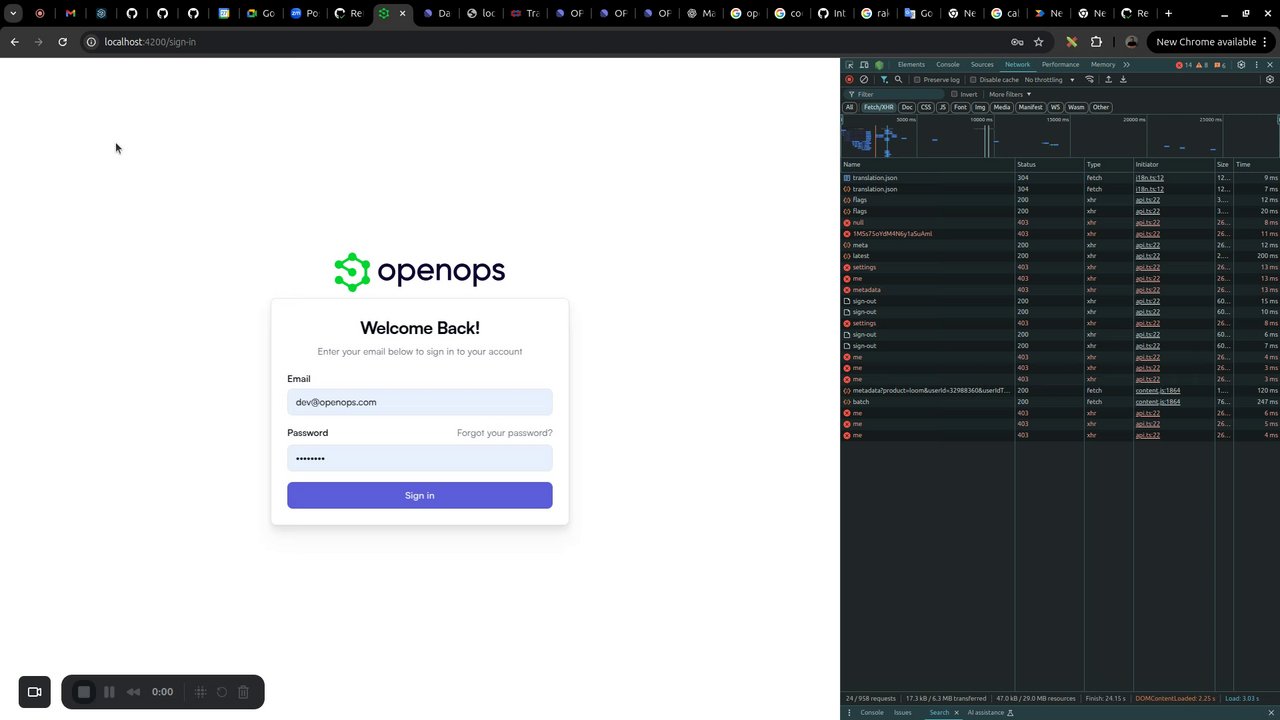The image size is (1280, 720).
Task: Click into the Email field
Action: point(420,402)
